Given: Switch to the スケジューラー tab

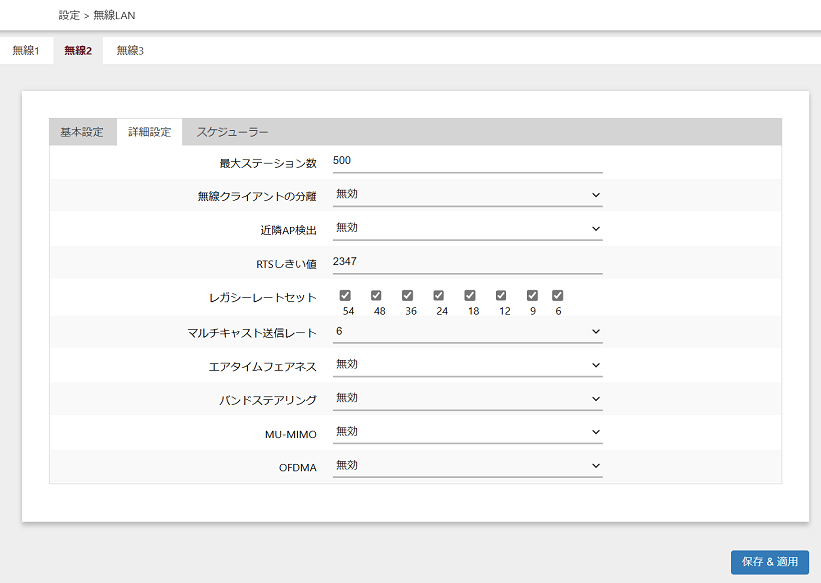Looking at the screenshot, I should [x=232, y=132].
